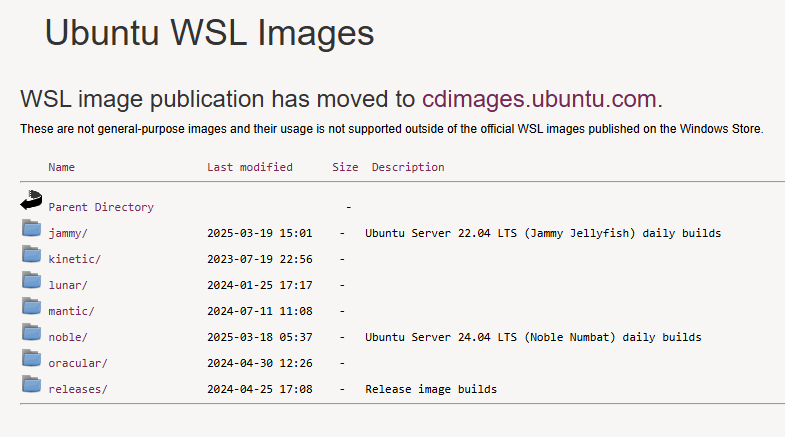The width and height of the screenshot is (785, 437).
Task: Open the cdimages.ubuntu.com link
Action: tap(539, 99)
